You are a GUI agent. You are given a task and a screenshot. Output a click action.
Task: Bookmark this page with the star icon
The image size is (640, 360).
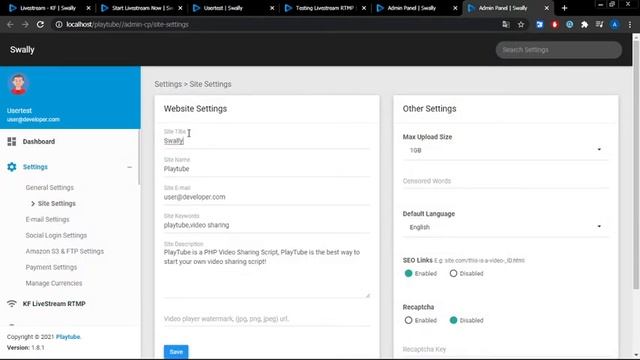tap(521, 24)
